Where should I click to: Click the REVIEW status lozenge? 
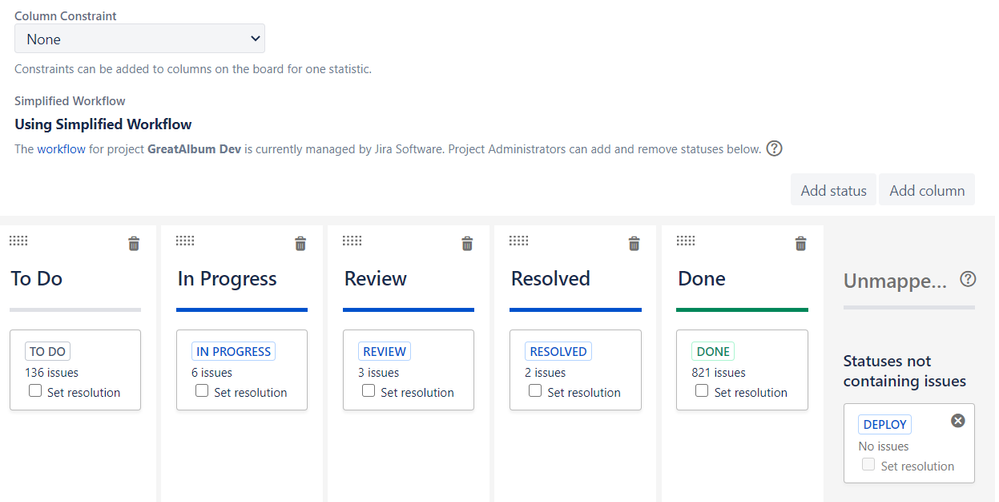pos(384,352)
